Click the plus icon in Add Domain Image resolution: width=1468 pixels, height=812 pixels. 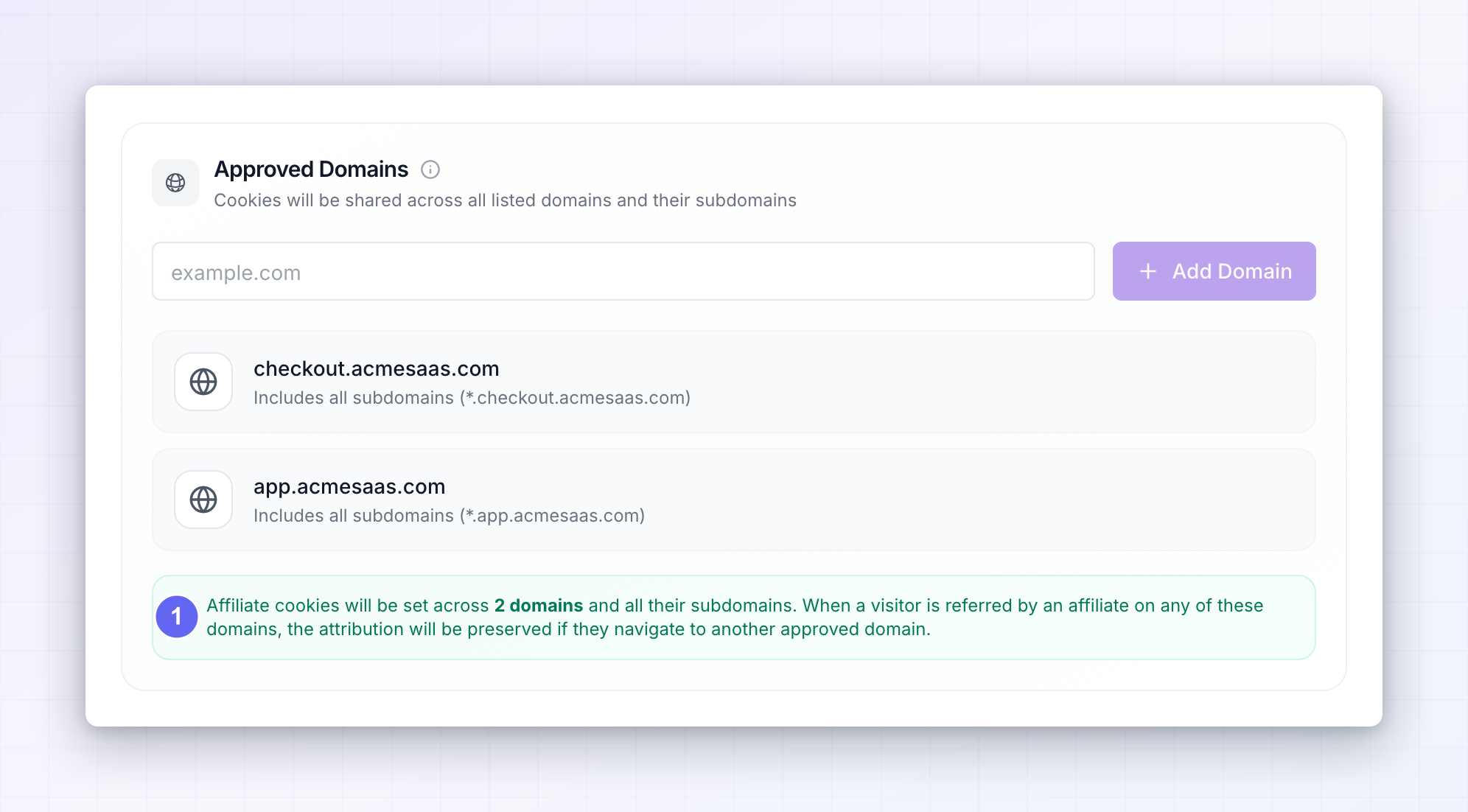point(1148,271)
